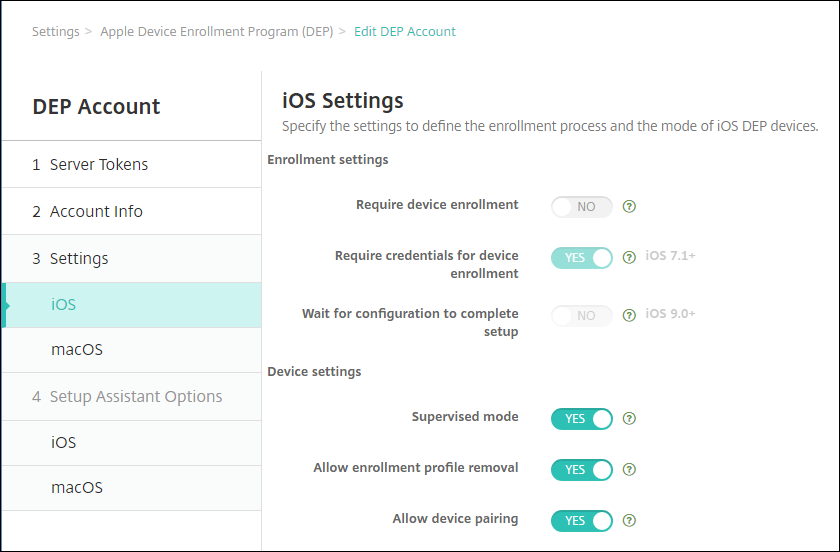
Task: Toggle Require device enrollment switch
Action: pyautogui.click(x=581, y=207)
